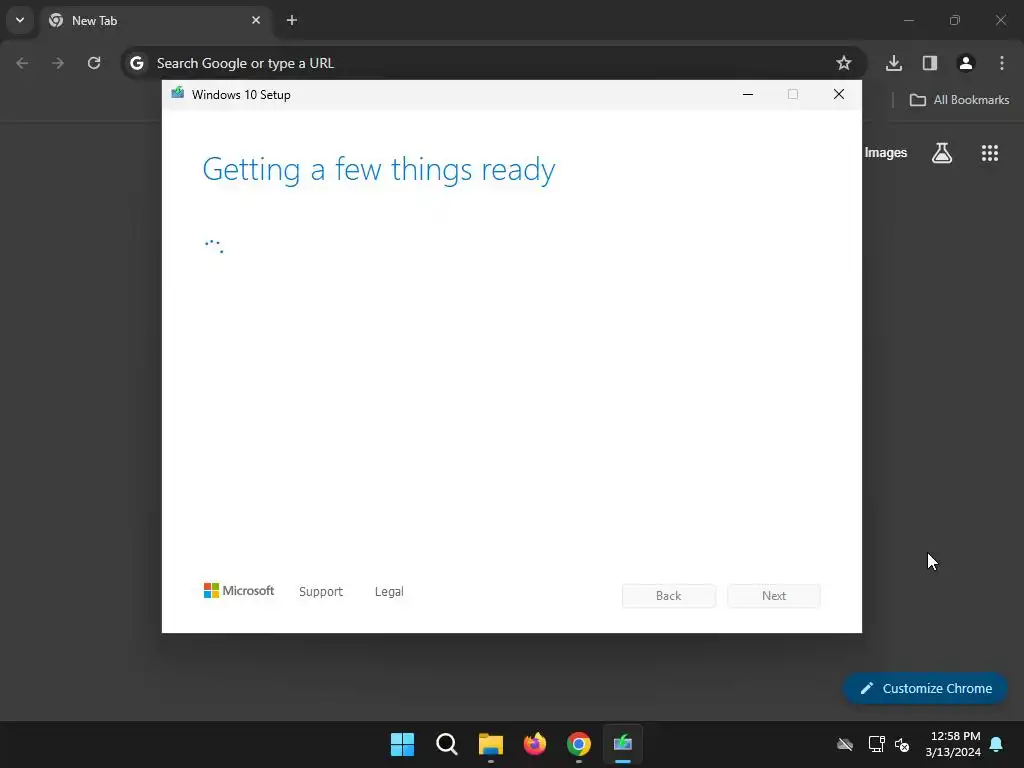Launch Firefox from taskbar
The height and width of the screenshot is (768, 1024).
tap(535, 744)
